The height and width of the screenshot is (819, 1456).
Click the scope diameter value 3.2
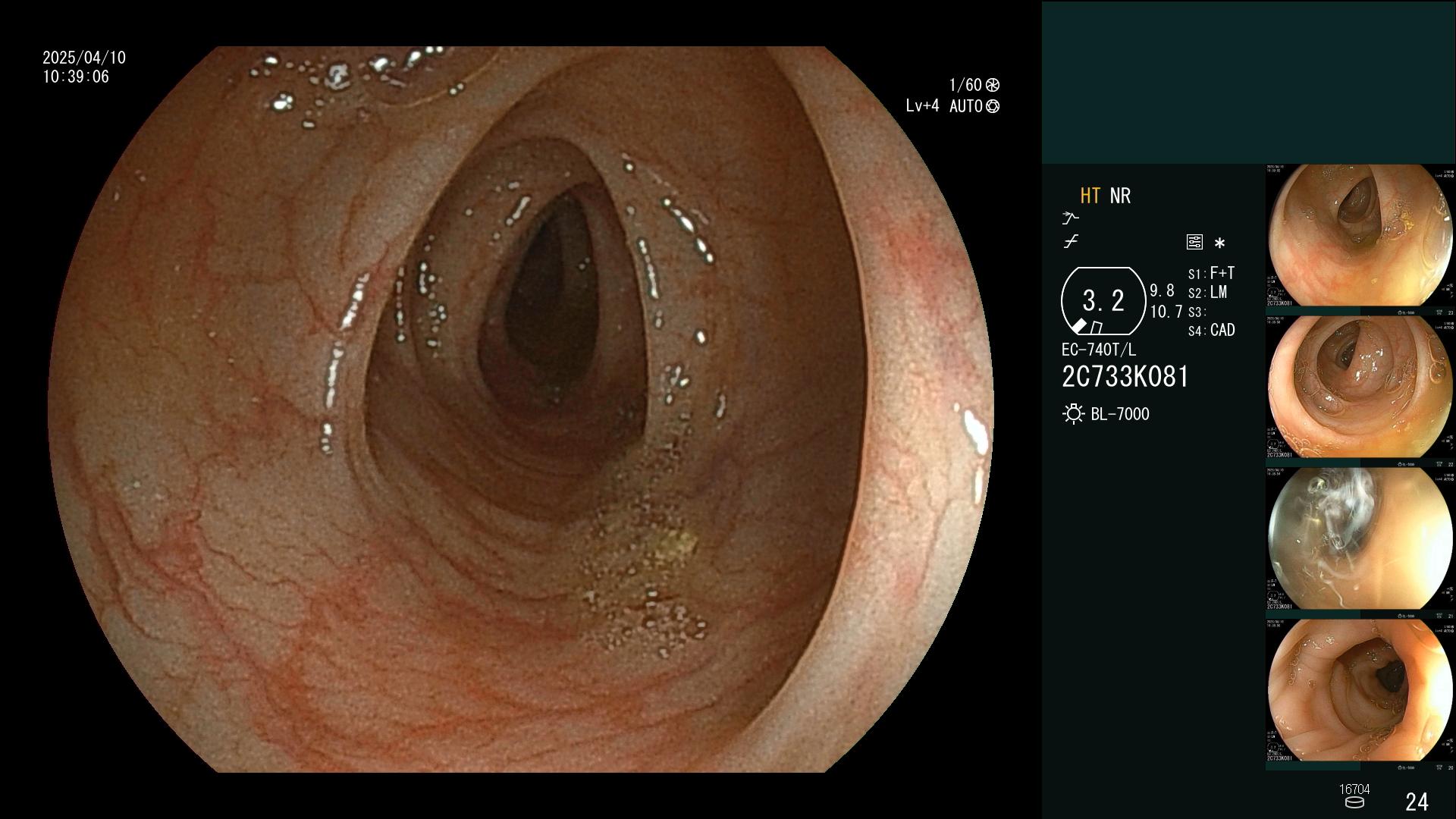tap(1103, 301)
